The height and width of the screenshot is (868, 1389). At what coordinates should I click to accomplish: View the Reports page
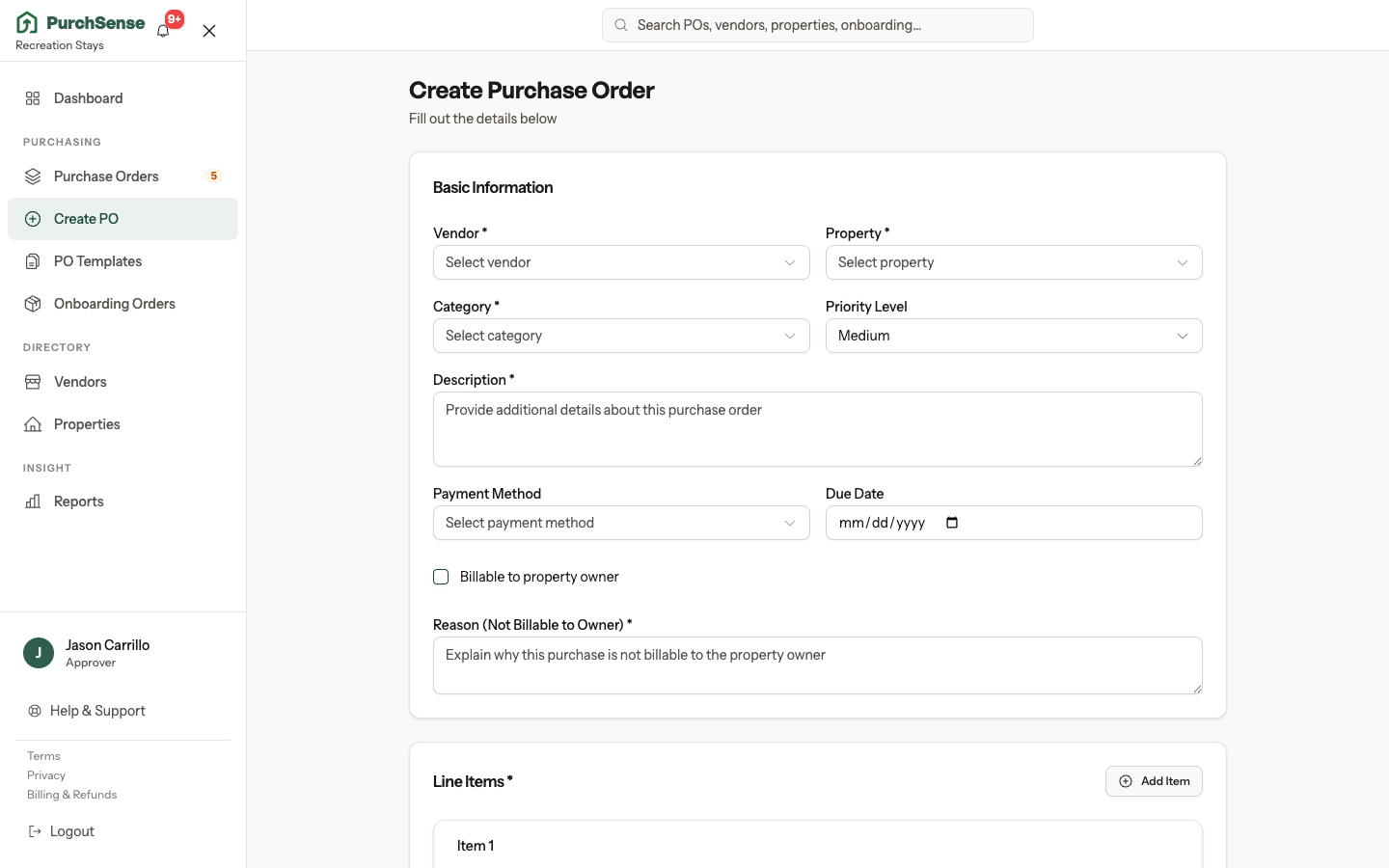pos(123,502)
